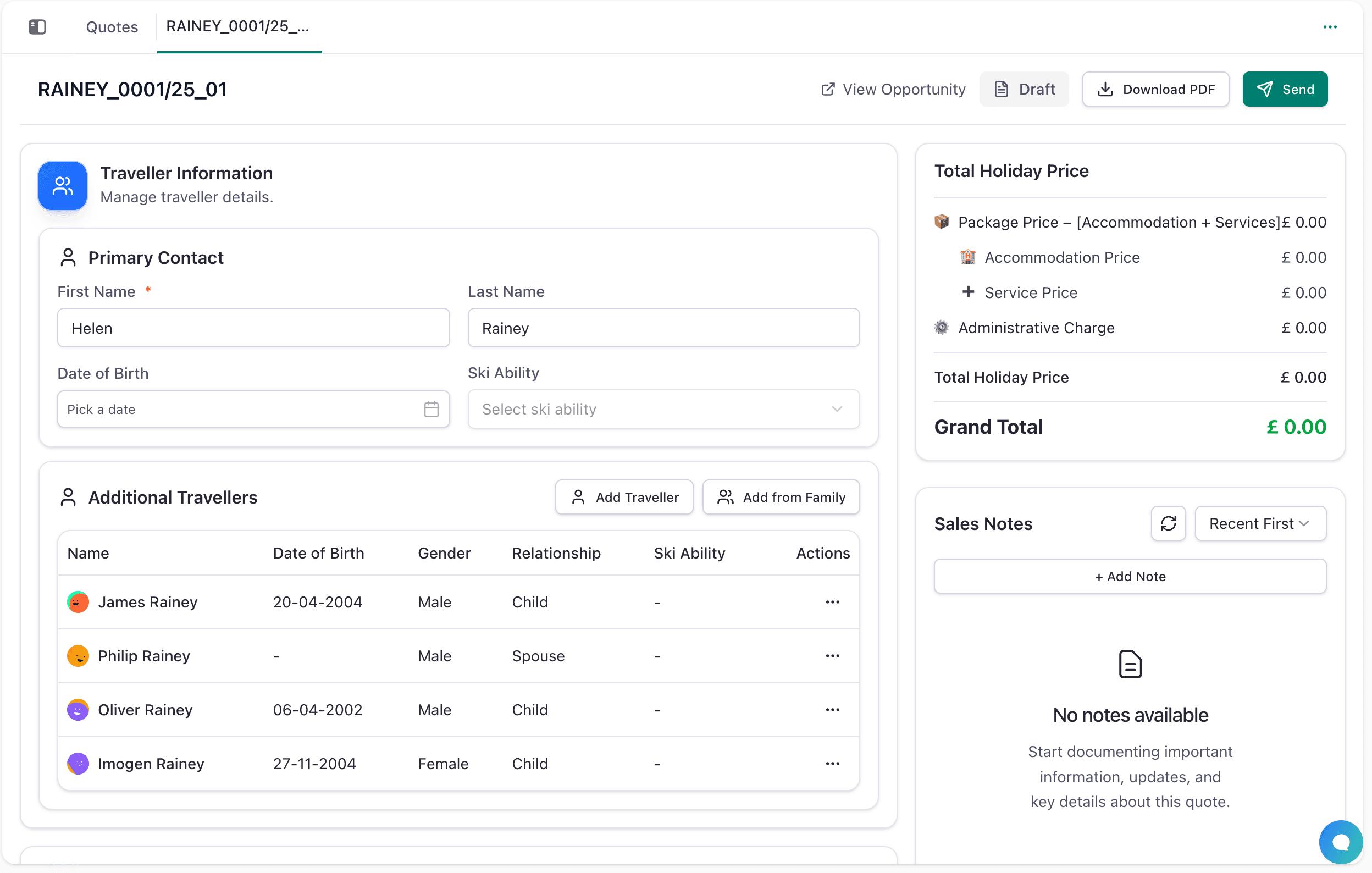Focus the First Name input field
The height and width of the screenshot is (873, 1372).
[253, 328]
